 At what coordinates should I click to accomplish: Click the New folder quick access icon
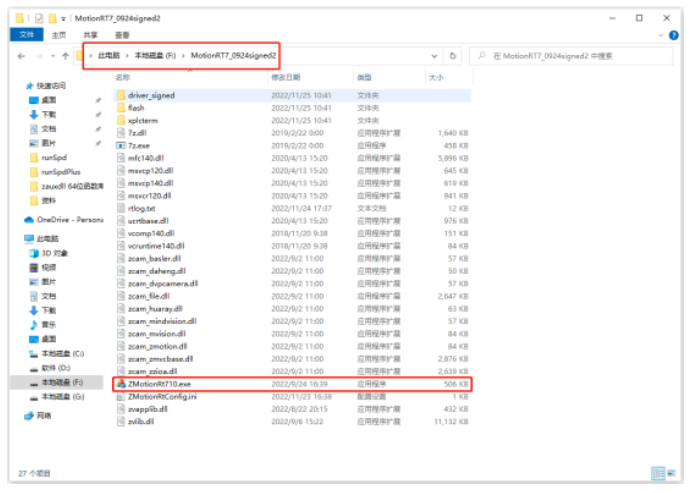[x=53, y=18]
